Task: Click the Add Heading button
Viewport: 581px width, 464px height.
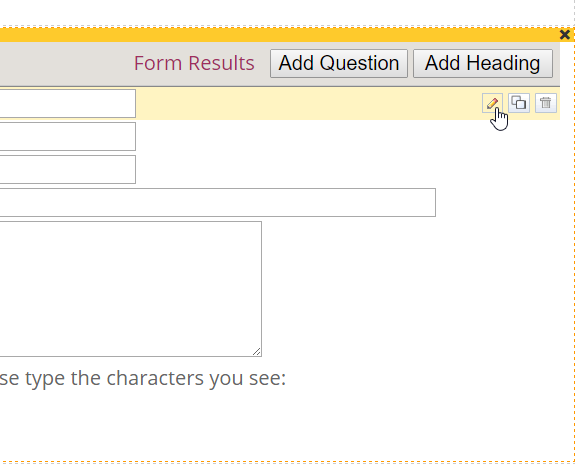Action: [x=483, y=63]
